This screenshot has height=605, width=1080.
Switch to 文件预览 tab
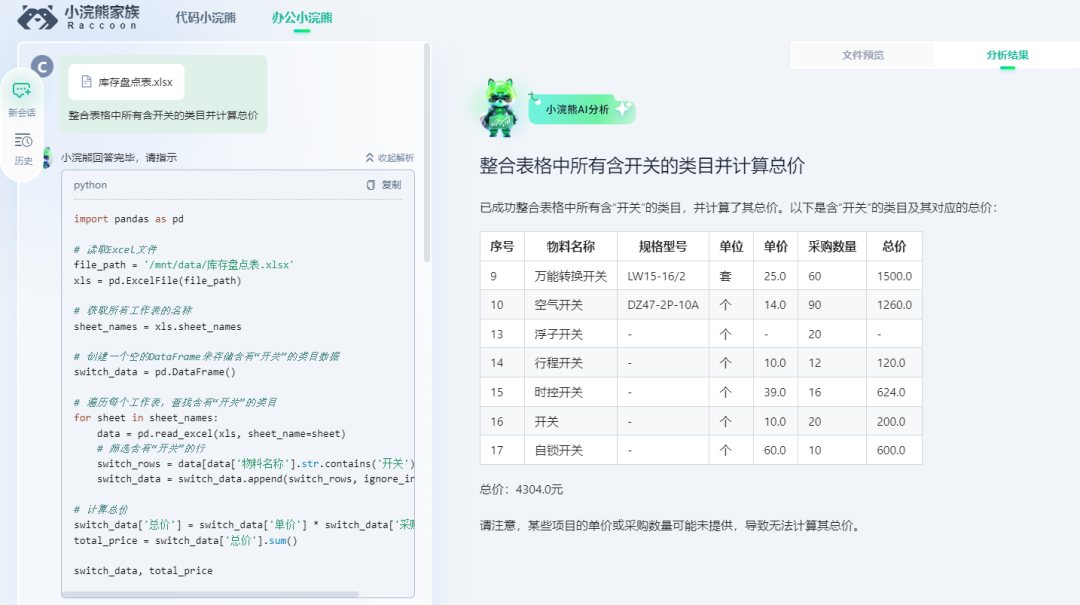point(862,55)
